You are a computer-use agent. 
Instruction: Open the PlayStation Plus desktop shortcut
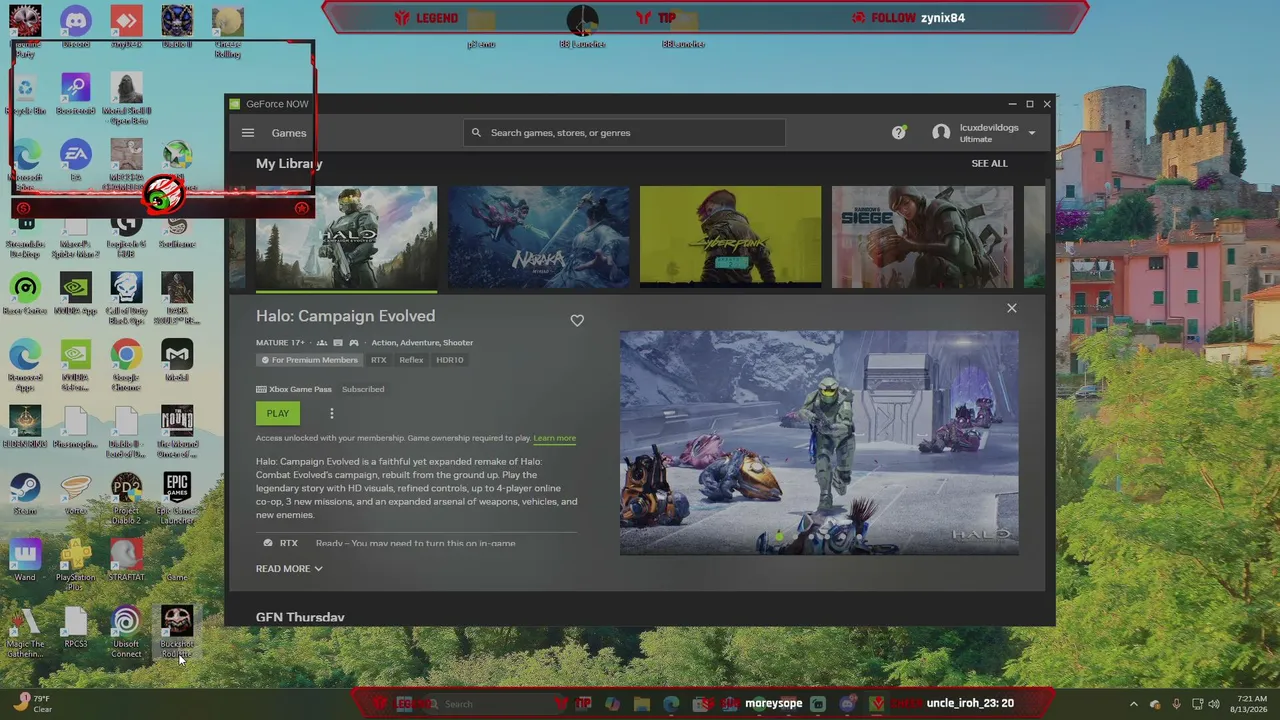coord(75,565)
